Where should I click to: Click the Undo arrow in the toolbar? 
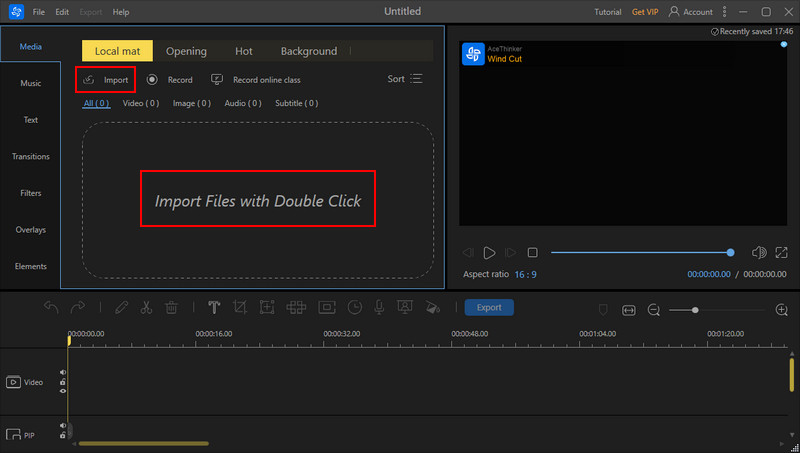click(x=51, y=307)
